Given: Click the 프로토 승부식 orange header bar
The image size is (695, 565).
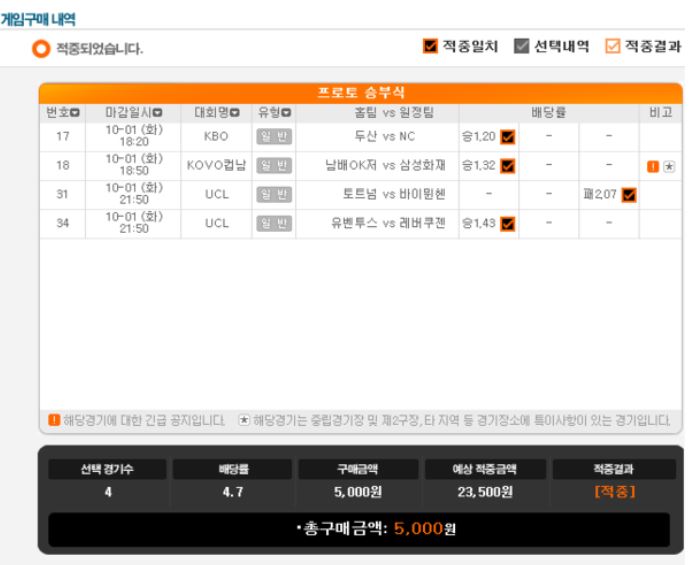Looking at the screenshot, I should (361, 93).
